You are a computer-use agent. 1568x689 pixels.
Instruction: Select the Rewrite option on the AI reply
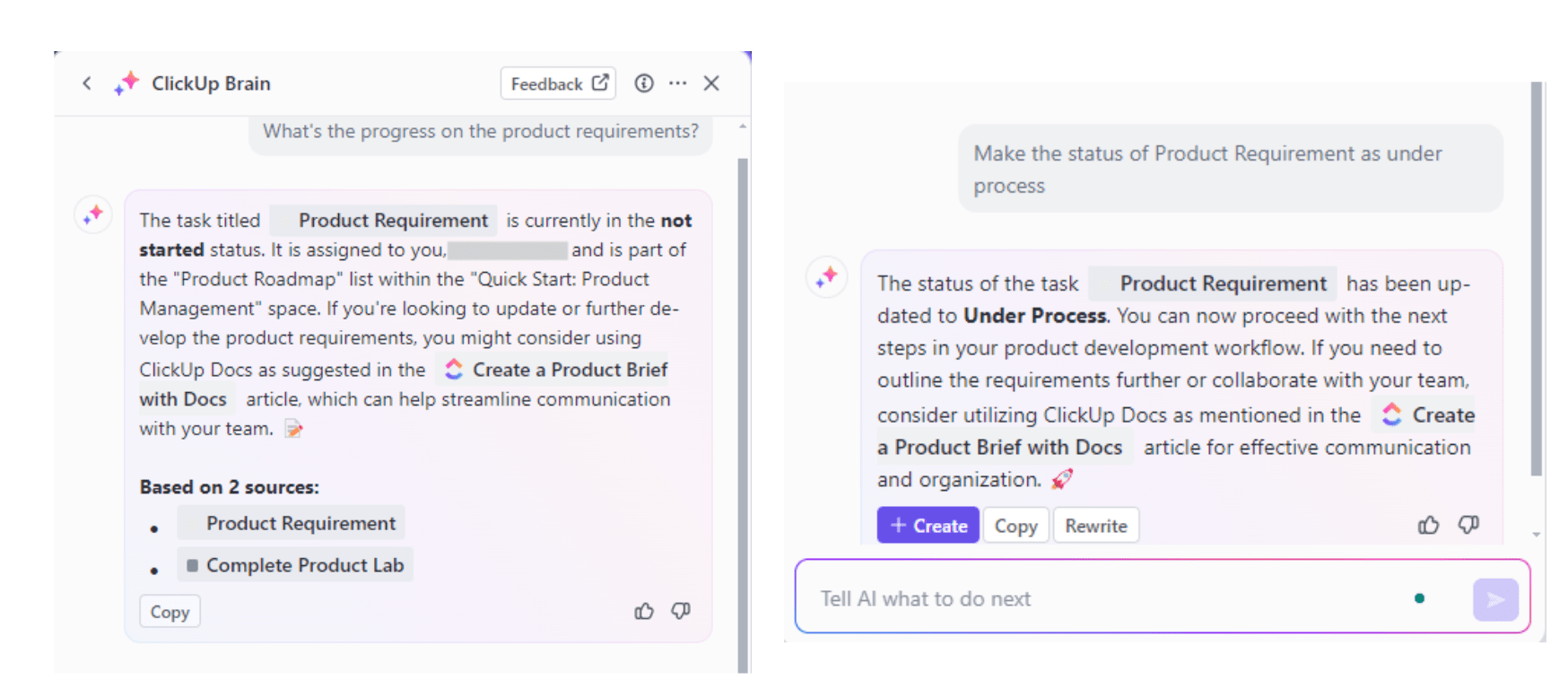click(x=1095, y=525)
